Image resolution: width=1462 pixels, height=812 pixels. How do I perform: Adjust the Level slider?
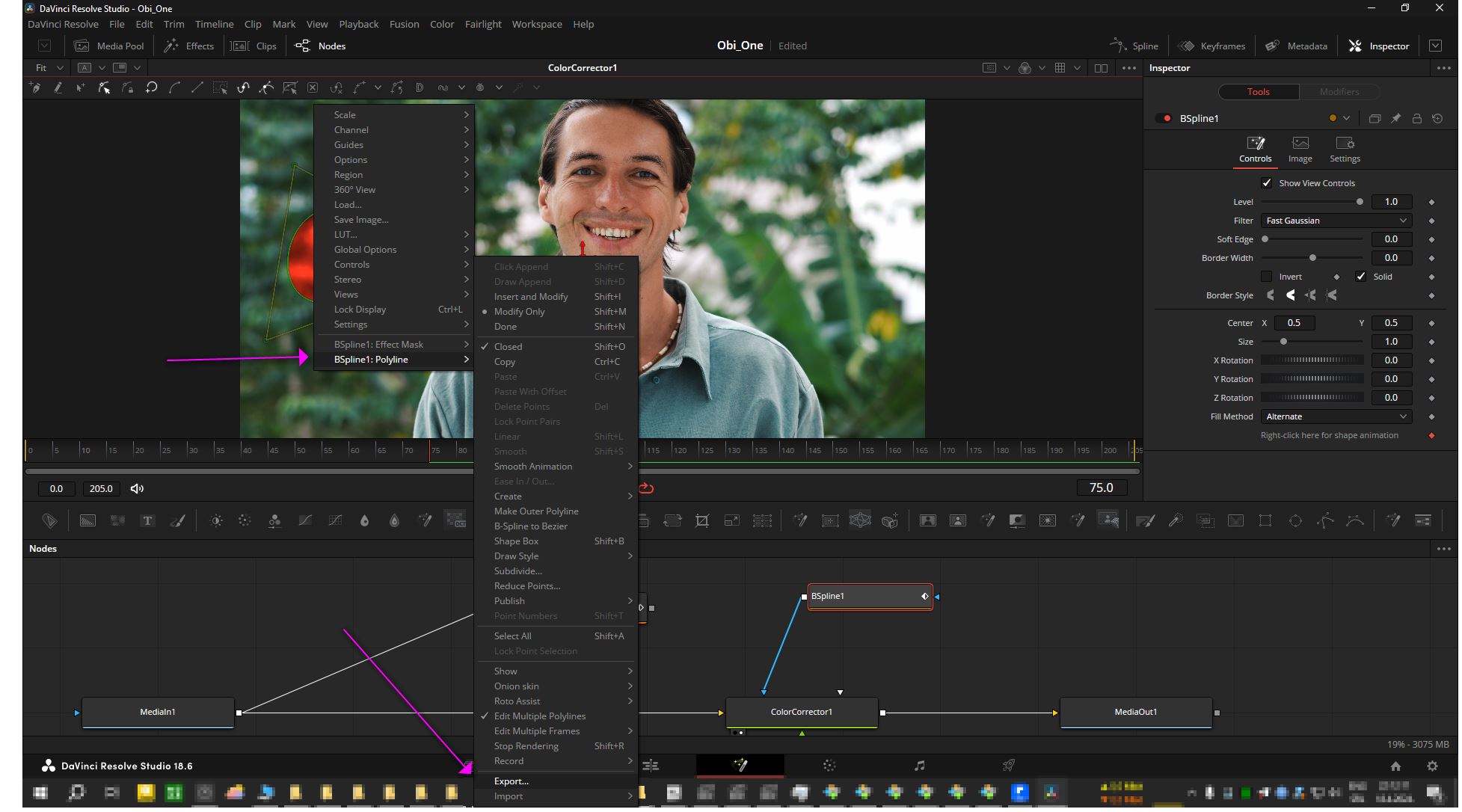pos(1312,202)
